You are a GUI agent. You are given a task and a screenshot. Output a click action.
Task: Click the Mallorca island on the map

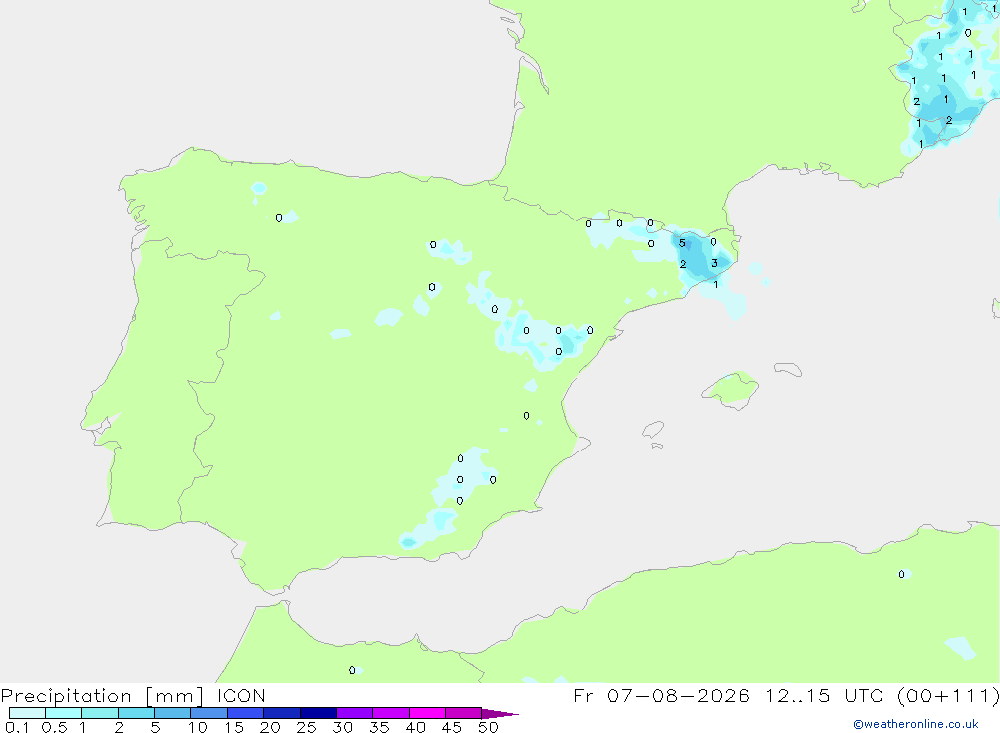[731, 388]
